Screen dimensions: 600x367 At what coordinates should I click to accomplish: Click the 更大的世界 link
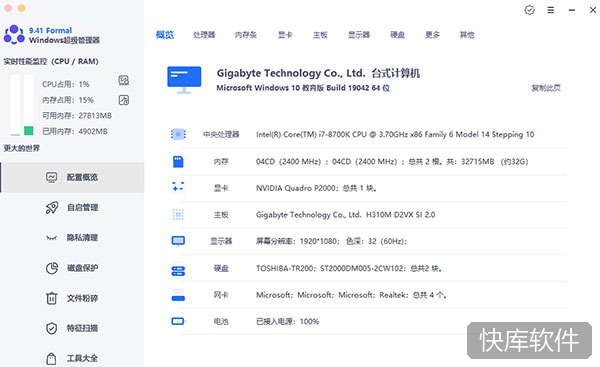coord(22,148)
